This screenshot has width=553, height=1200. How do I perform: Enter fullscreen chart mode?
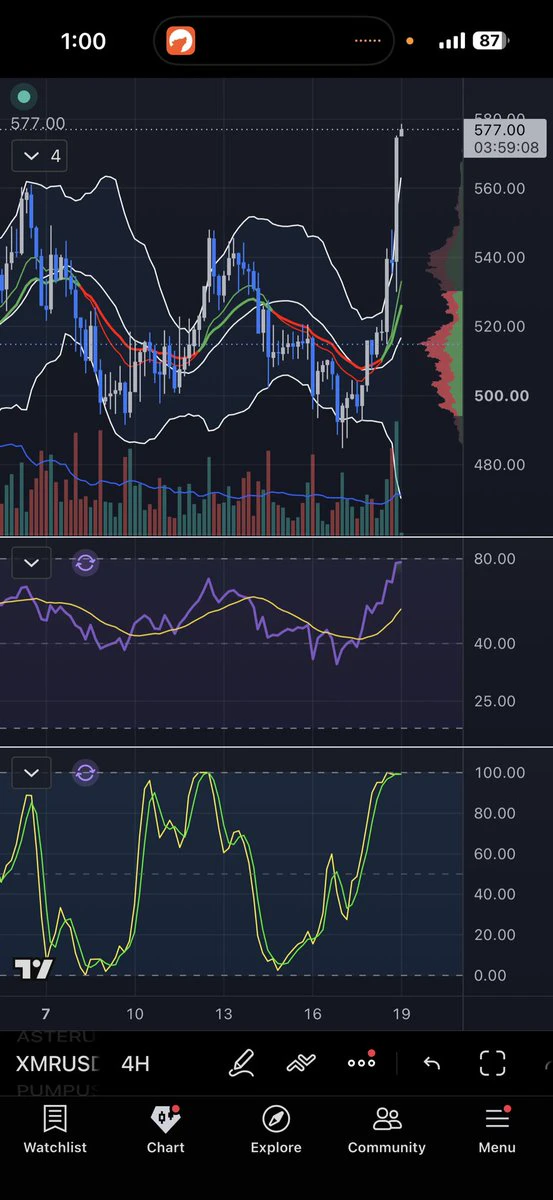pos(492,1063)
